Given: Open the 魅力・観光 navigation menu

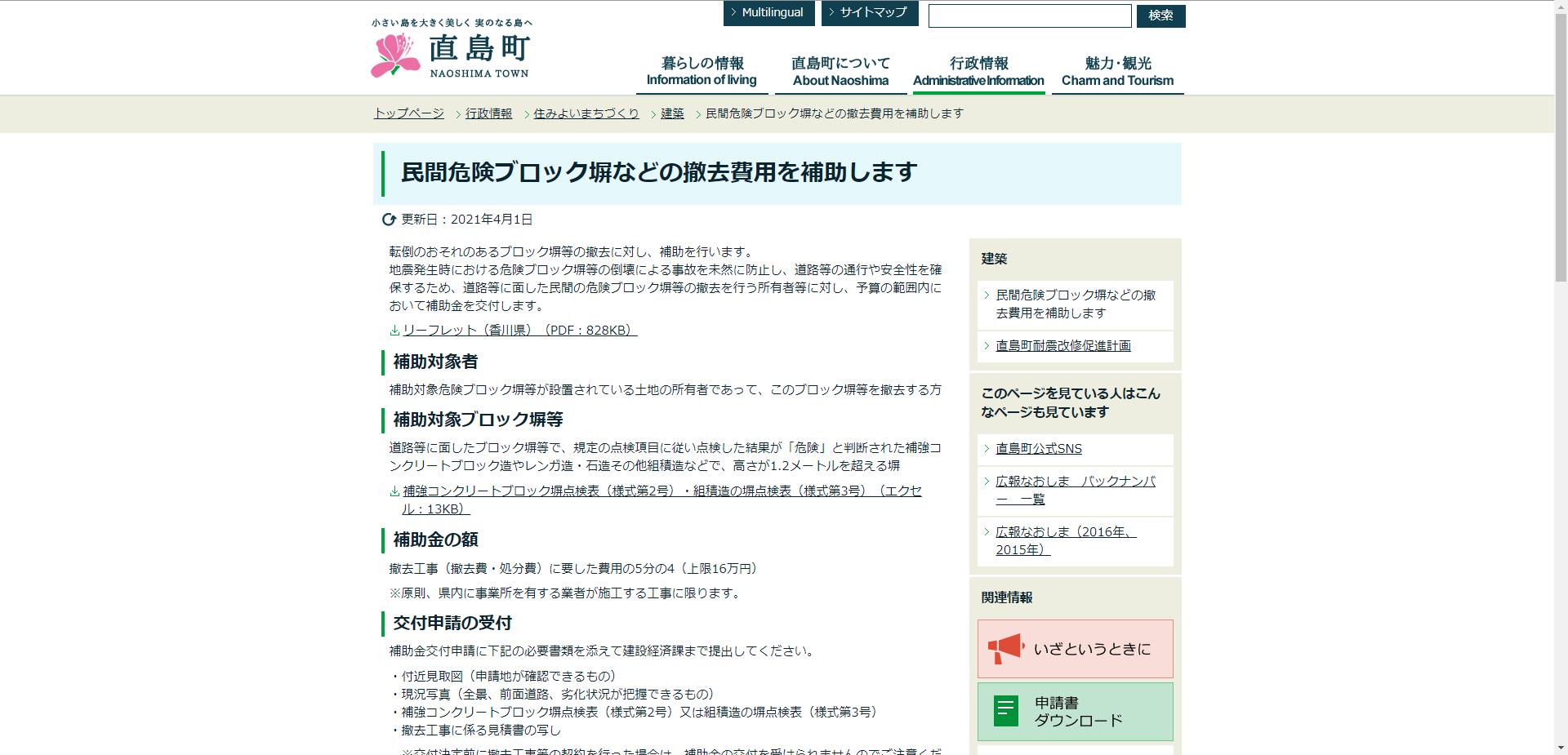Looking at the screenshot, I should tap(1117, 69).
